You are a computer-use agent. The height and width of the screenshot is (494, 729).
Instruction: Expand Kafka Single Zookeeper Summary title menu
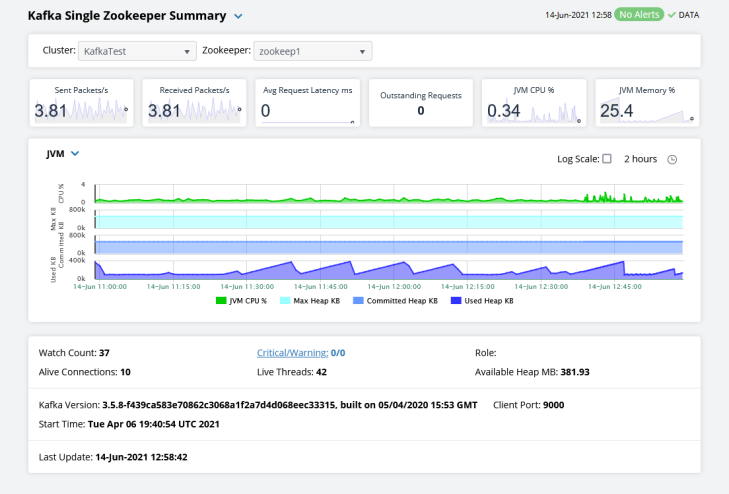[237, 16]
